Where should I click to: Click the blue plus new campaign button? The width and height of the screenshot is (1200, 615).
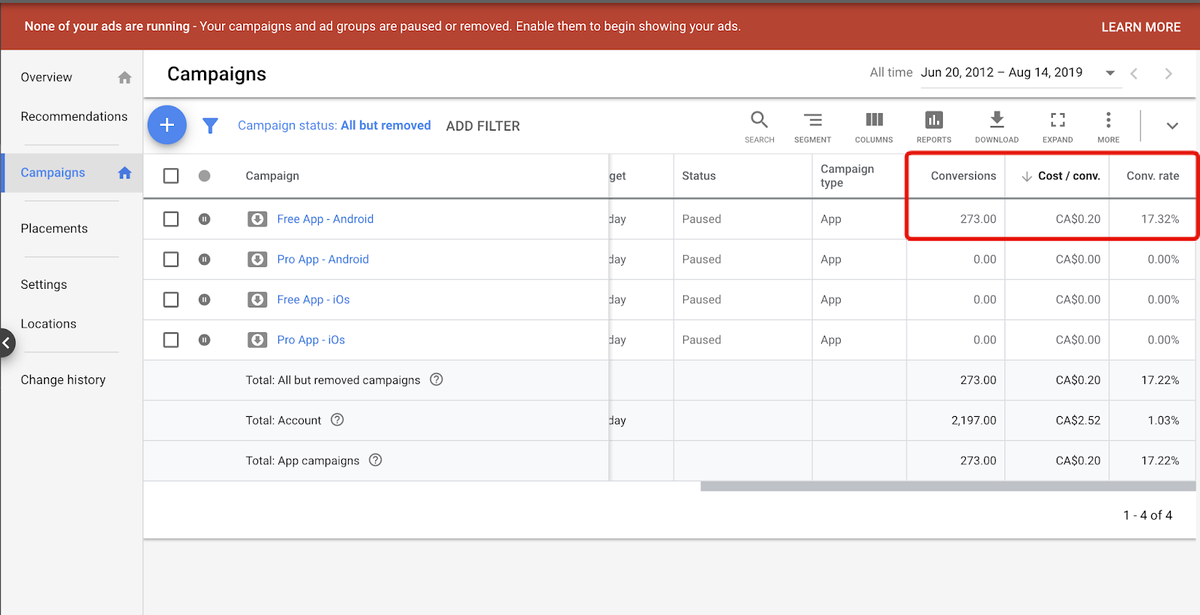(167, 125)
